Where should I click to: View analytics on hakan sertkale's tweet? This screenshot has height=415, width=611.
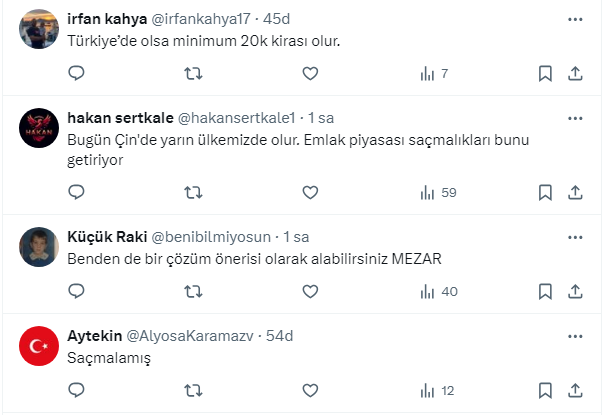point(438,192)
